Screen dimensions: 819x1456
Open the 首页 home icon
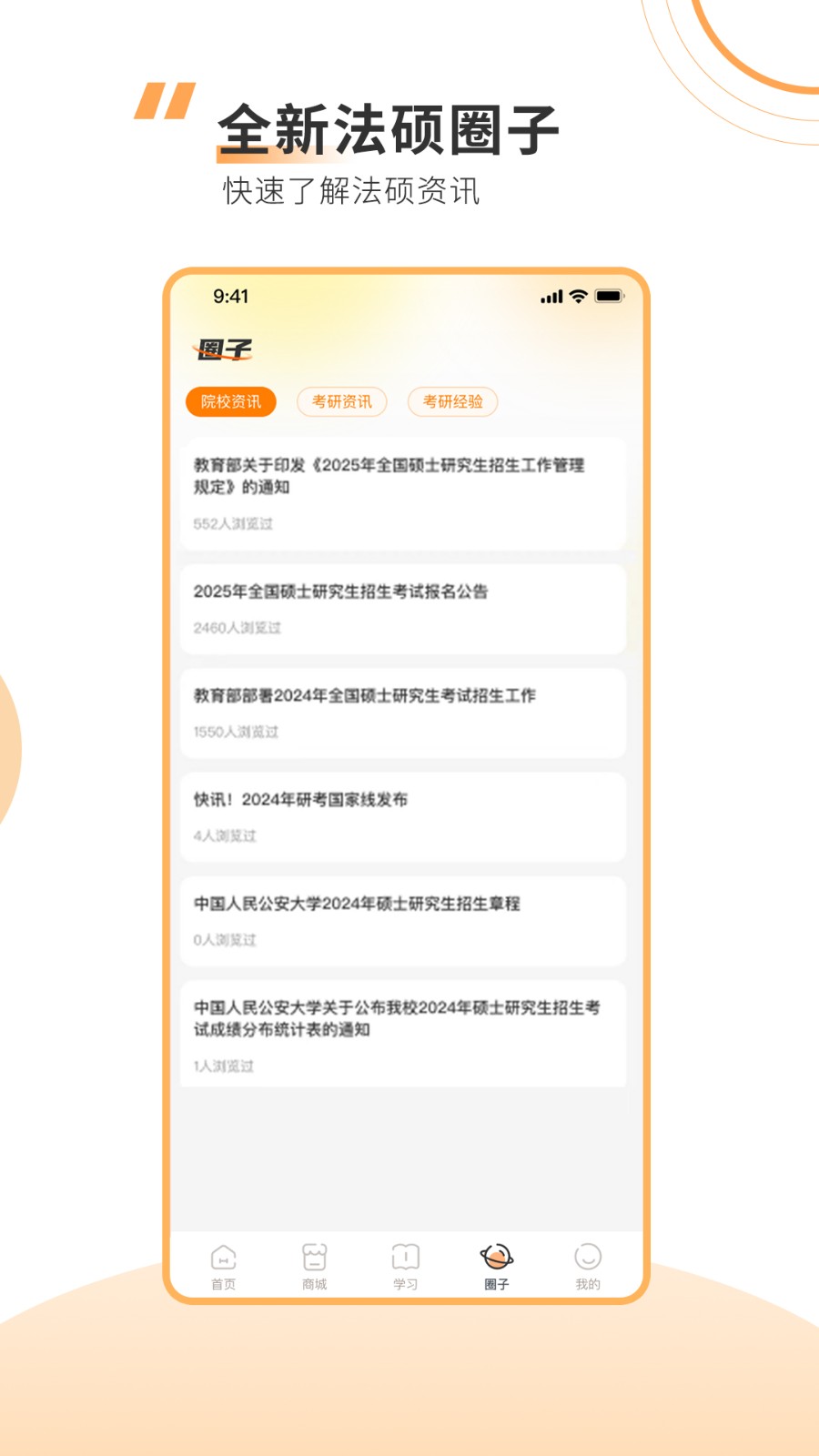point(223,1258)
